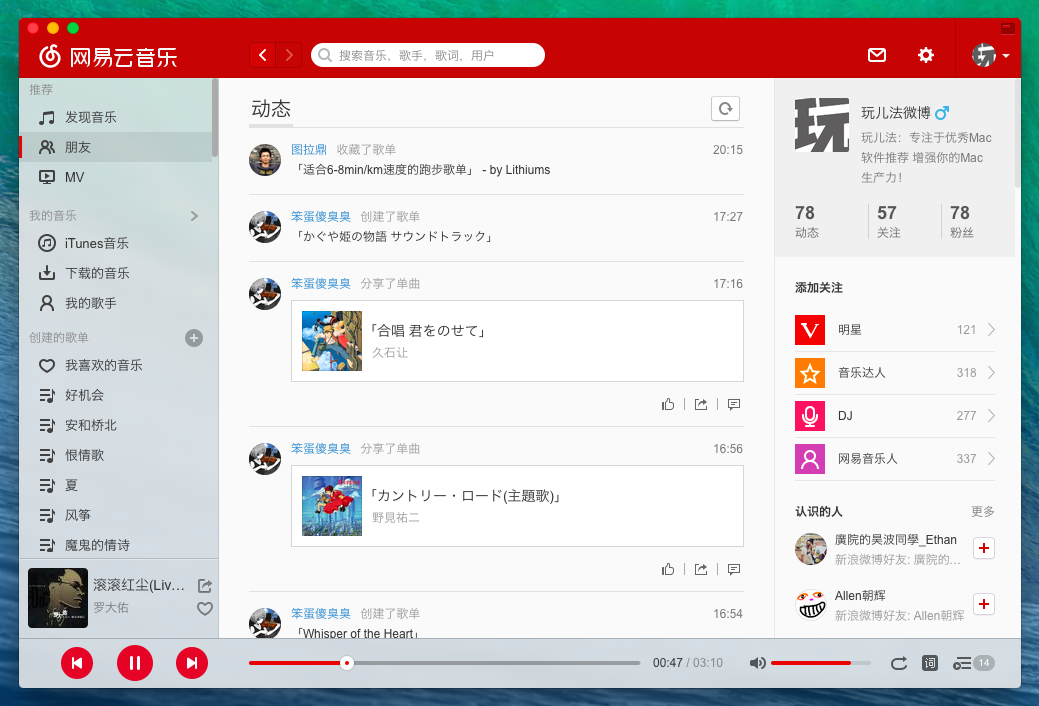Click 更多 to see more people

[982, 511]
